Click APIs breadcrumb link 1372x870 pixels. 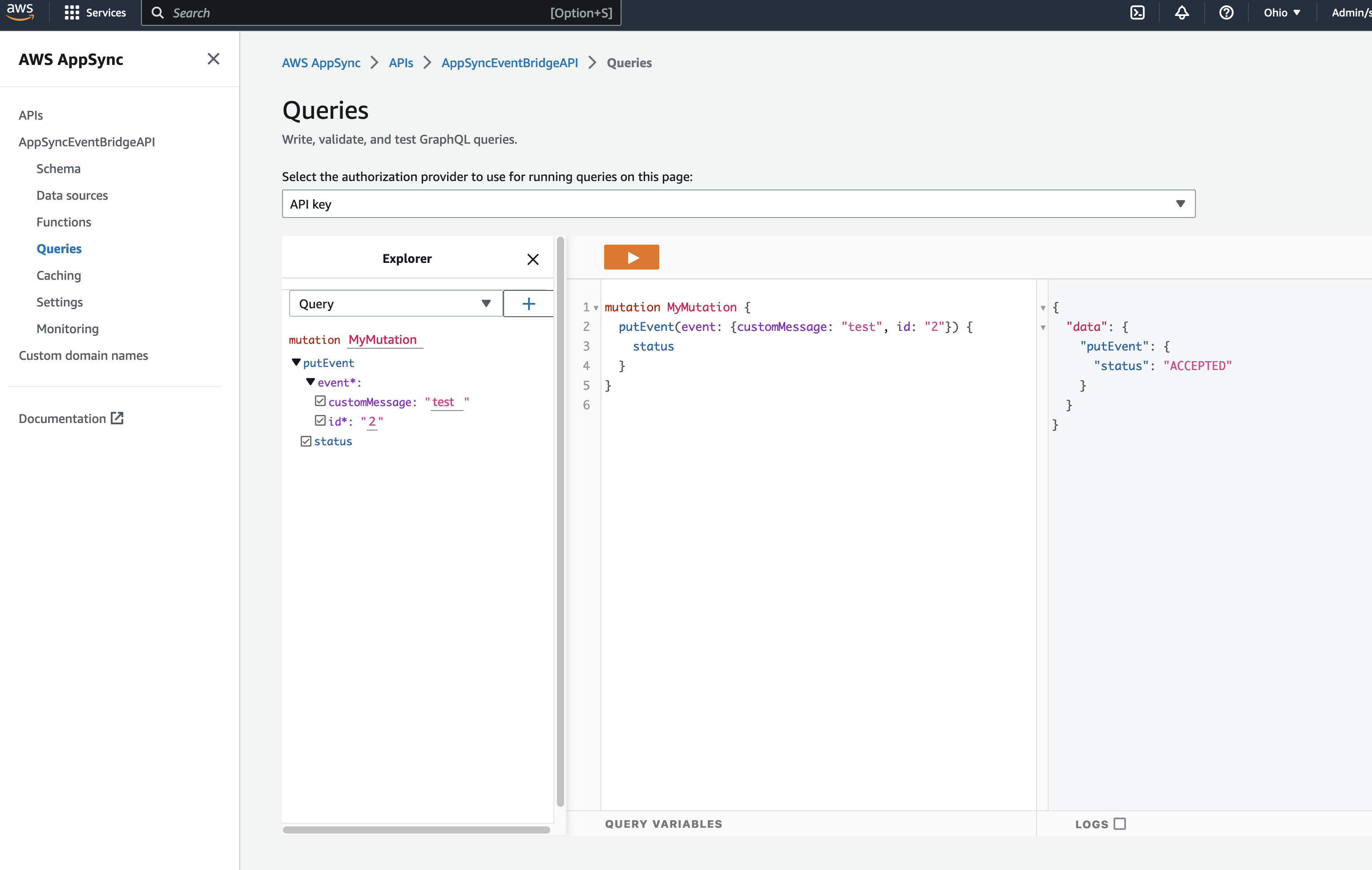pyautogui.click(x=401, y=63)
